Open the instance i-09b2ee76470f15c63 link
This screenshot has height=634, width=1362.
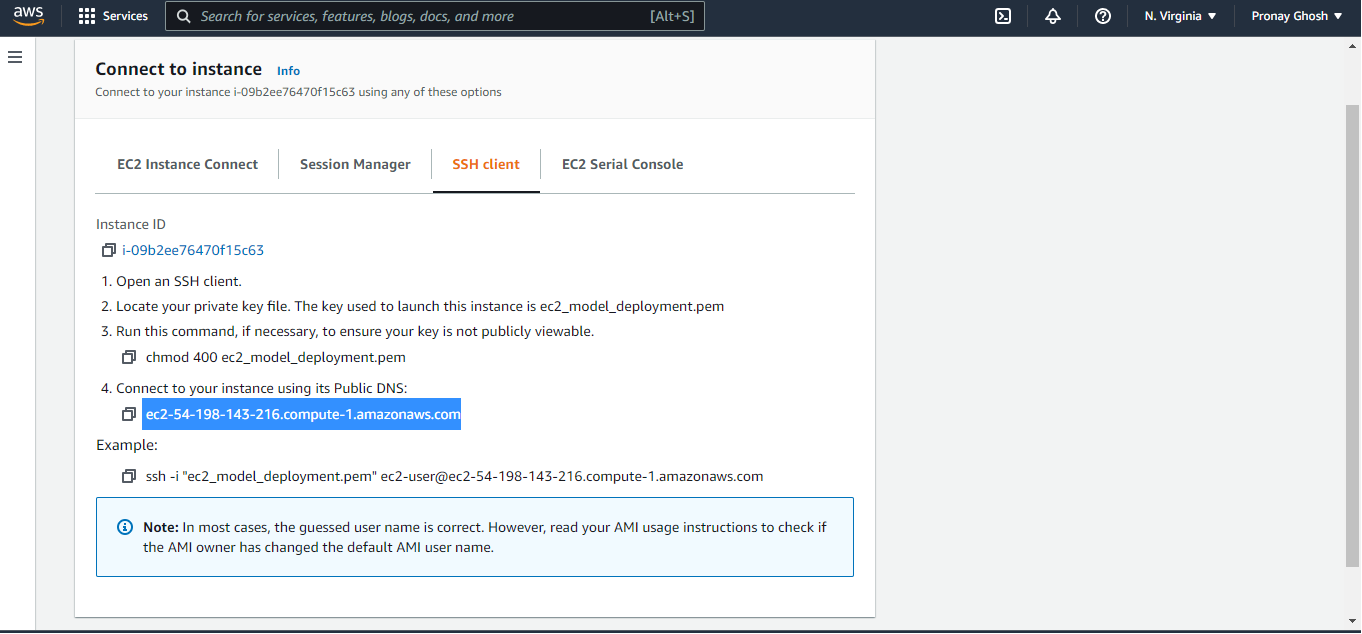click(193, 249)
